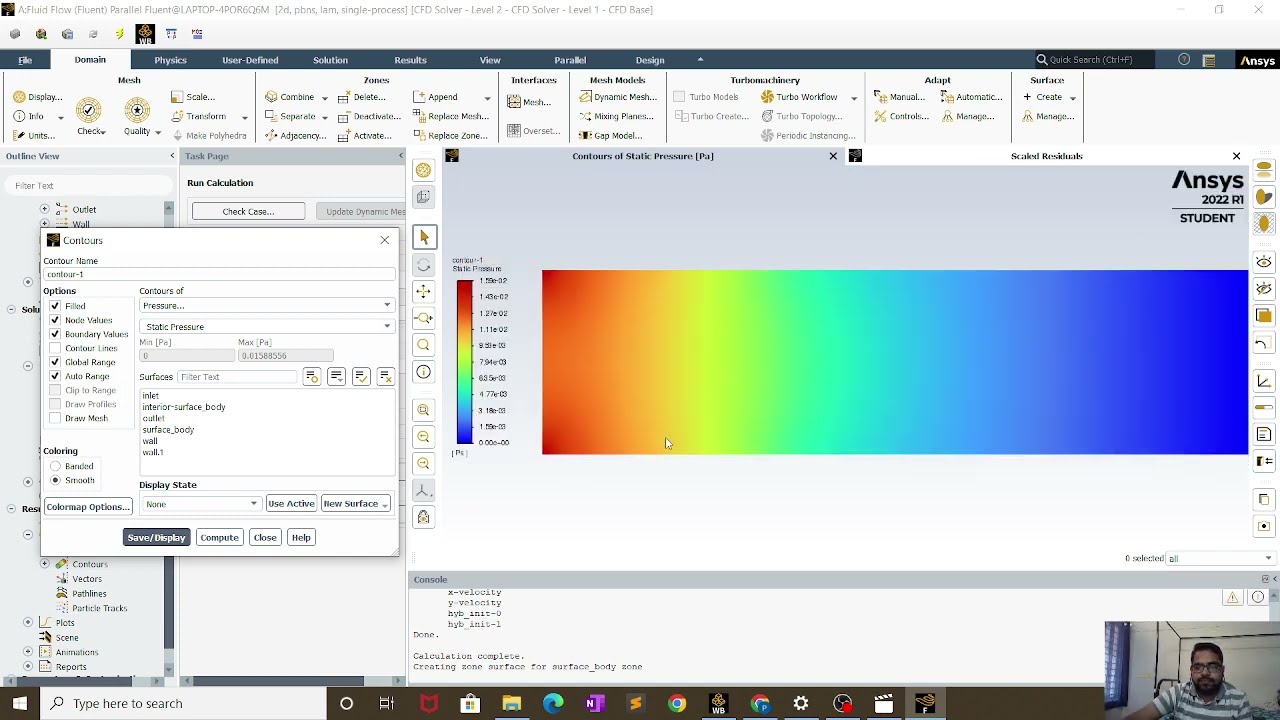Click the mesh Quality icon
Image resolution: width=1280 pixels, height=720 pixels.
coord(137,110)
